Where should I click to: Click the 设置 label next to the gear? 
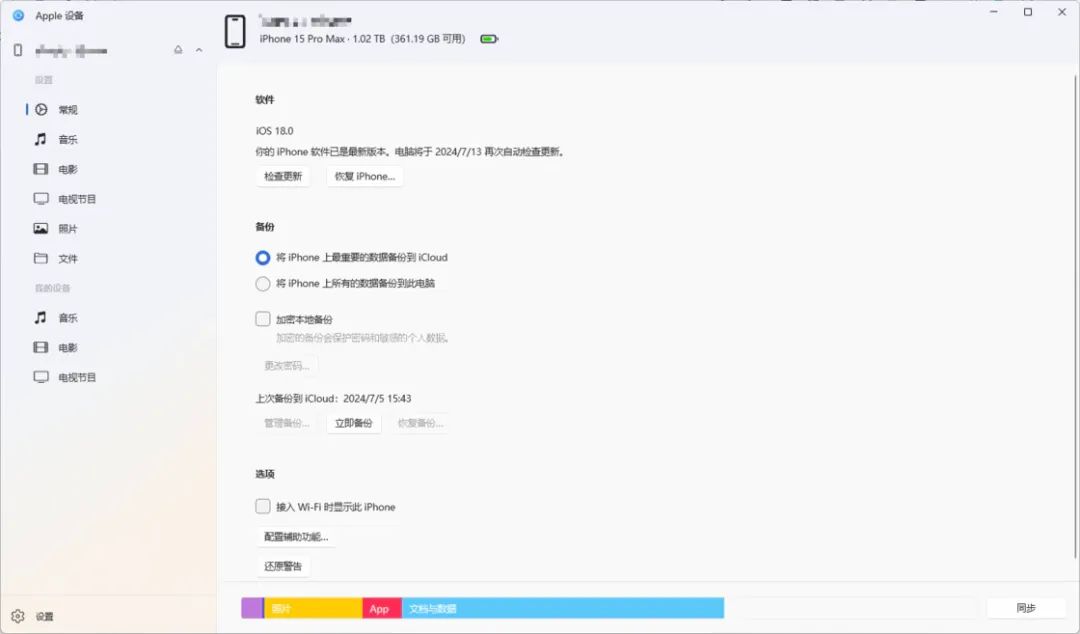coord(44,617)
